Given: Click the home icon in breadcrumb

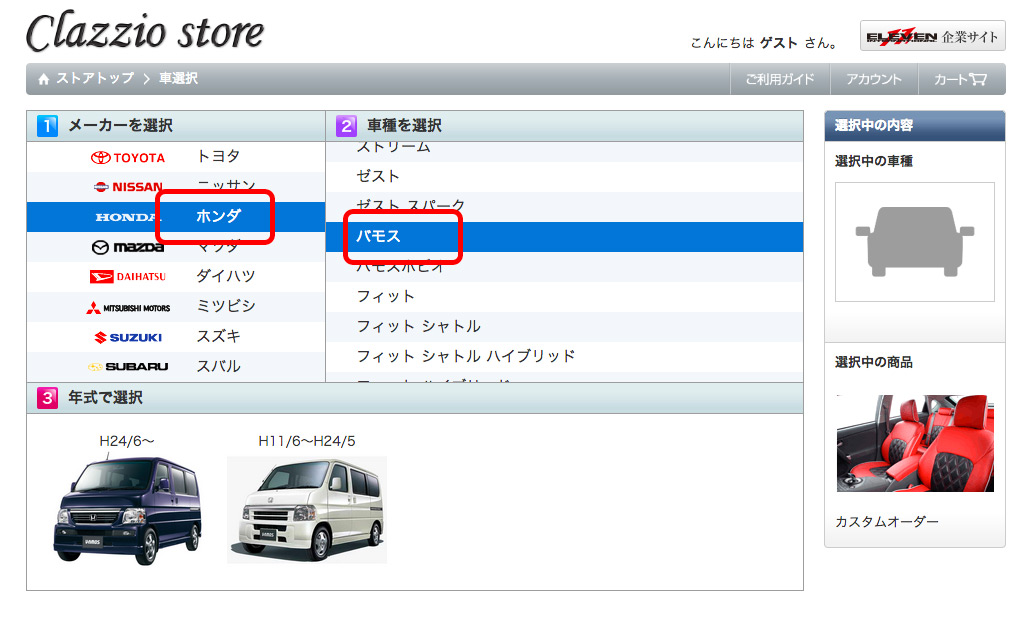Looking at the screenshot, I should (x=44, y=79).
